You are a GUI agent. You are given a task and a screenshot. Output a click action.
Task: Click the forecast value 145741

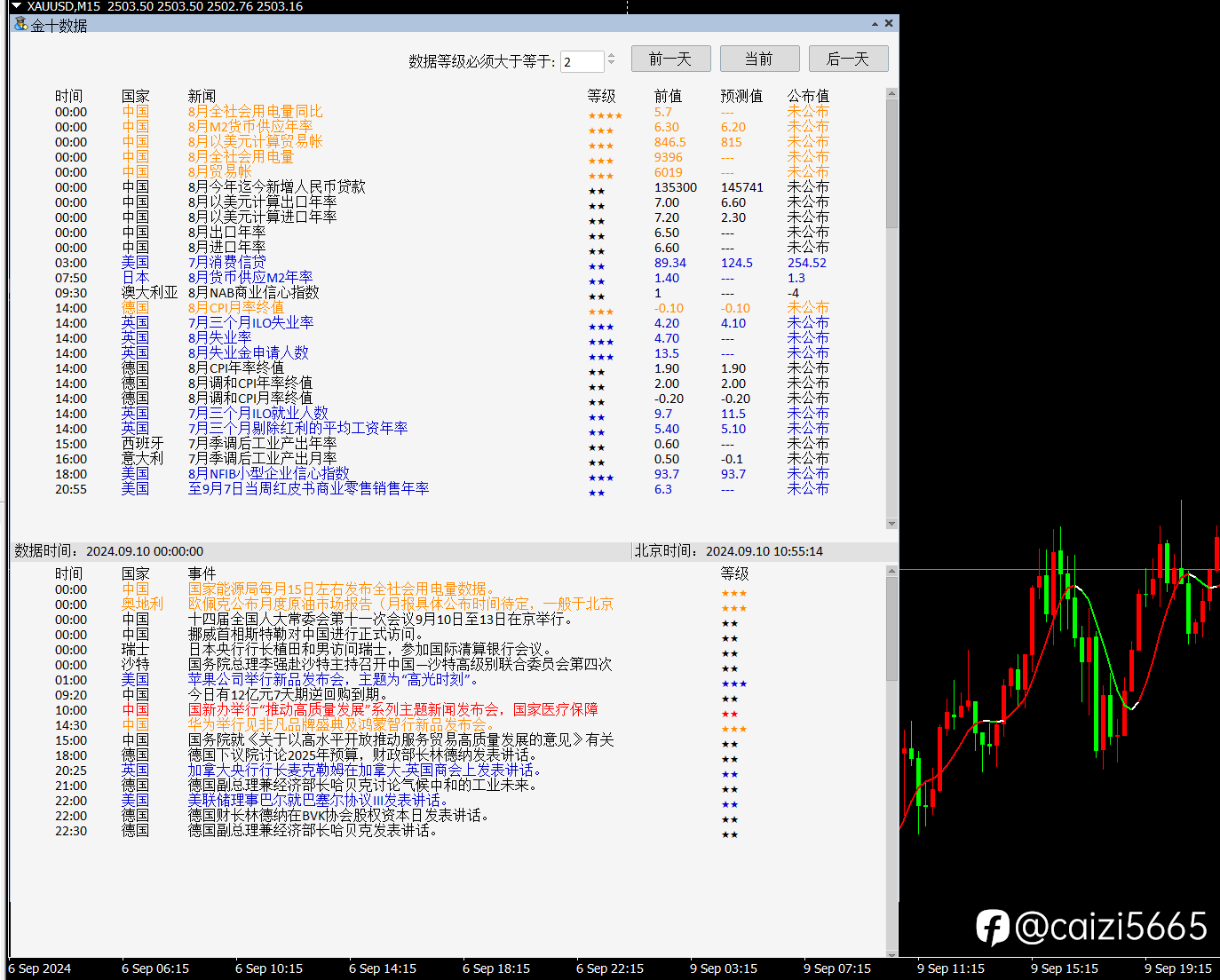(x=742, y=187)
